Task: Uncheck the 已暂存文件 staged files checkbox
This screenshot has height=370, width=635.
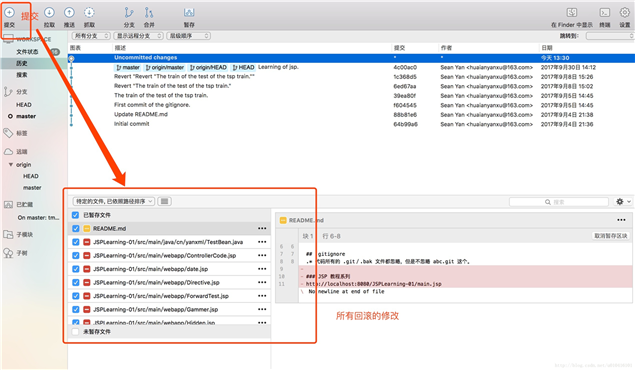Action: pos(75,215)
